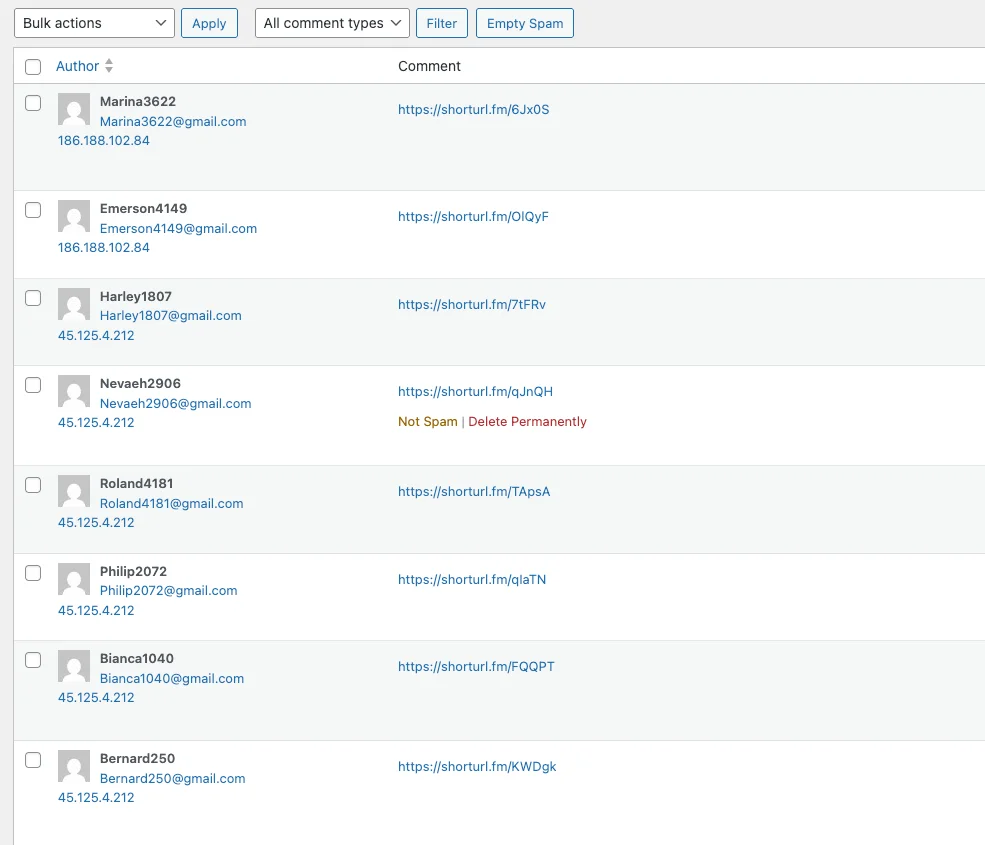This screenshot has width=985, height=845.
Task: Mark Nevaeh2906's comment as Not Spam
Action: click(427, 422)
